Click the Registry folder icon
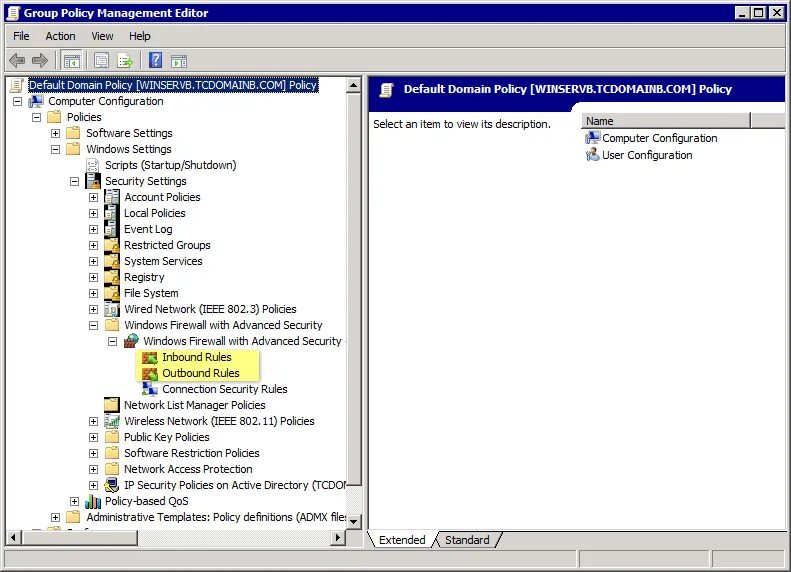791x572 pixels. click(x=111, y=277)
